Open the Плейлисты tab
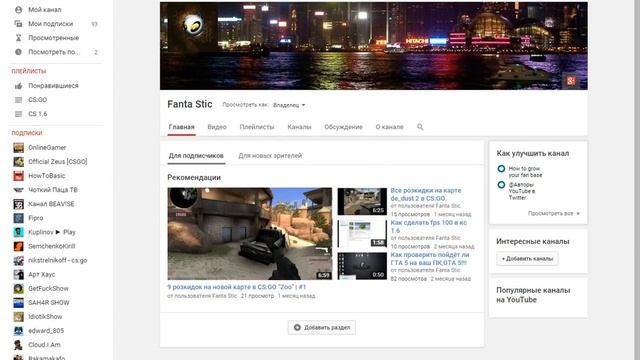 (257, 127)
